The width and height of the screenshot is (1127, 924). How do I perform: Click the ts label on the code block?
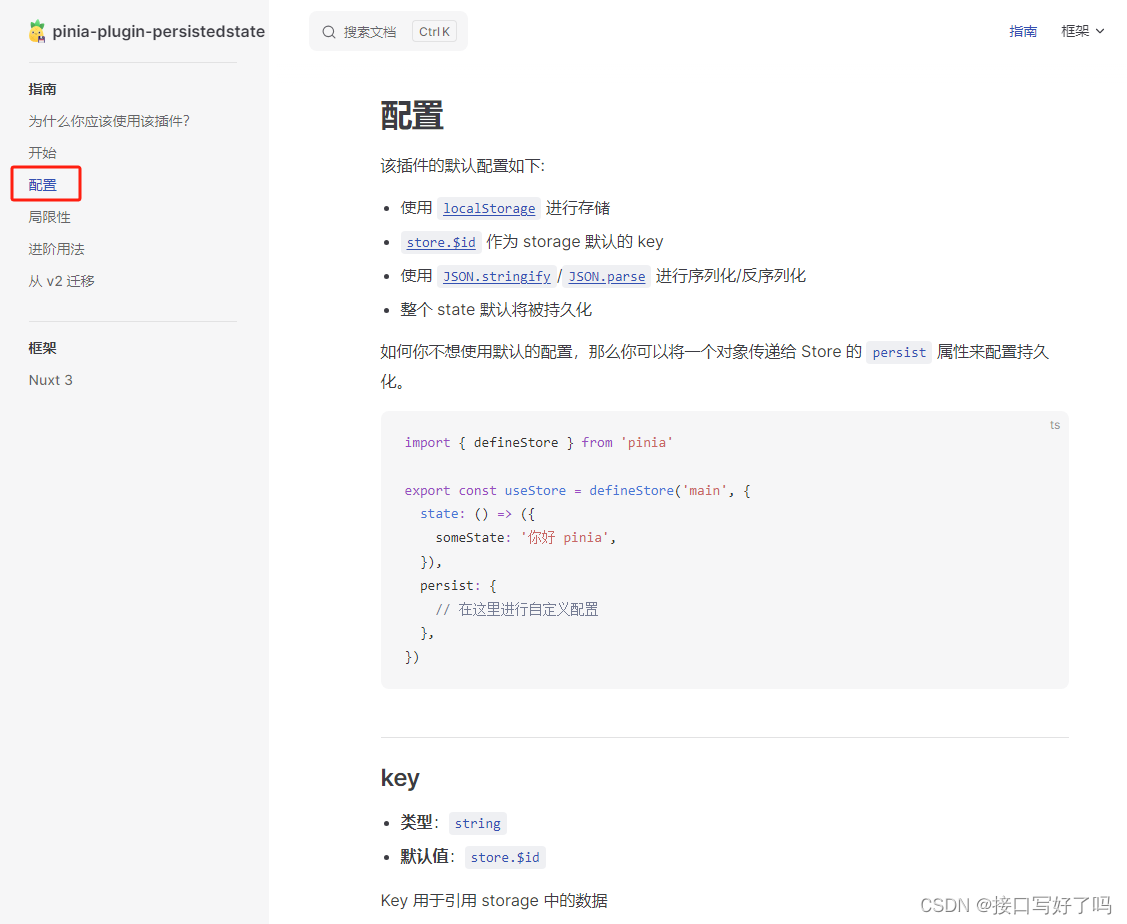coord(1055,425)
